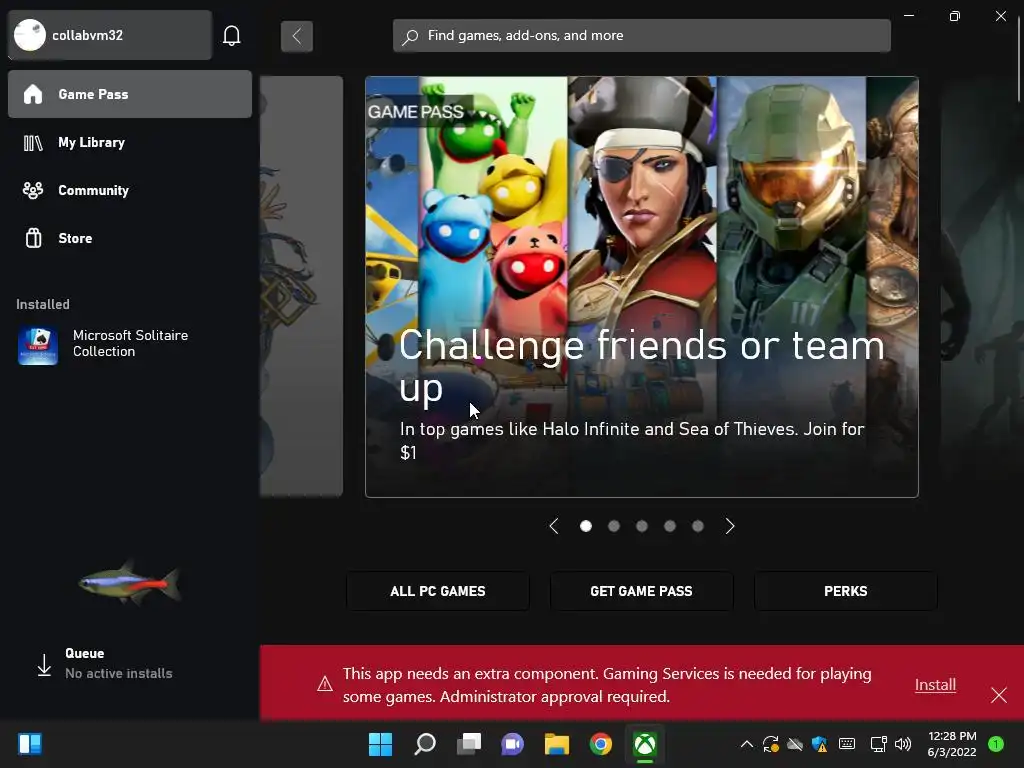Click the Game Pass home icon
The width and height of the screenshot is (1024, 768).
pos(33,94)
